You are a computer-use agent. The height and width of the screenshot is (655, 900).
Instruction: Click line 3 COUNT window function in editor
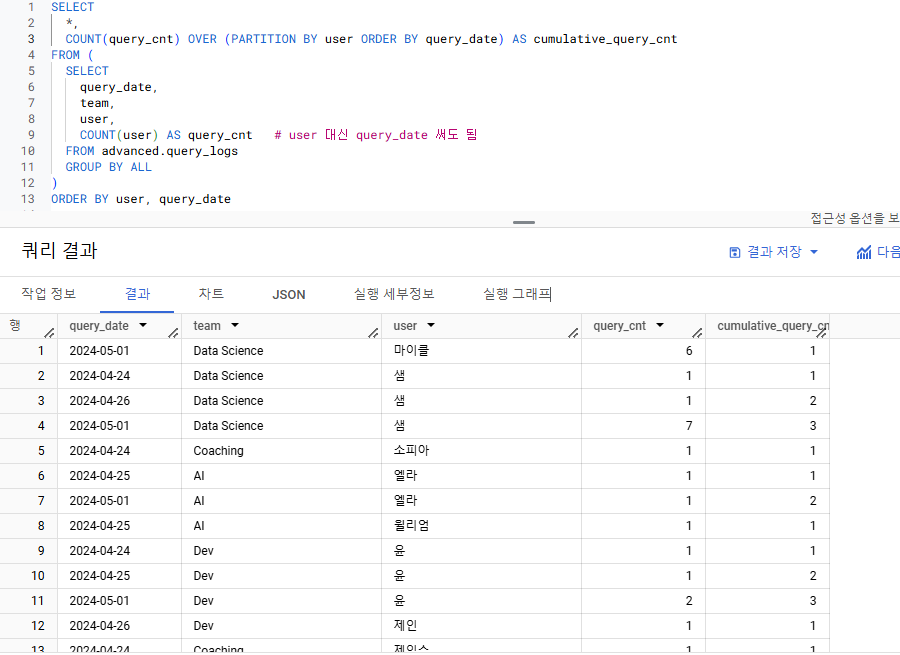pos(371,39)
